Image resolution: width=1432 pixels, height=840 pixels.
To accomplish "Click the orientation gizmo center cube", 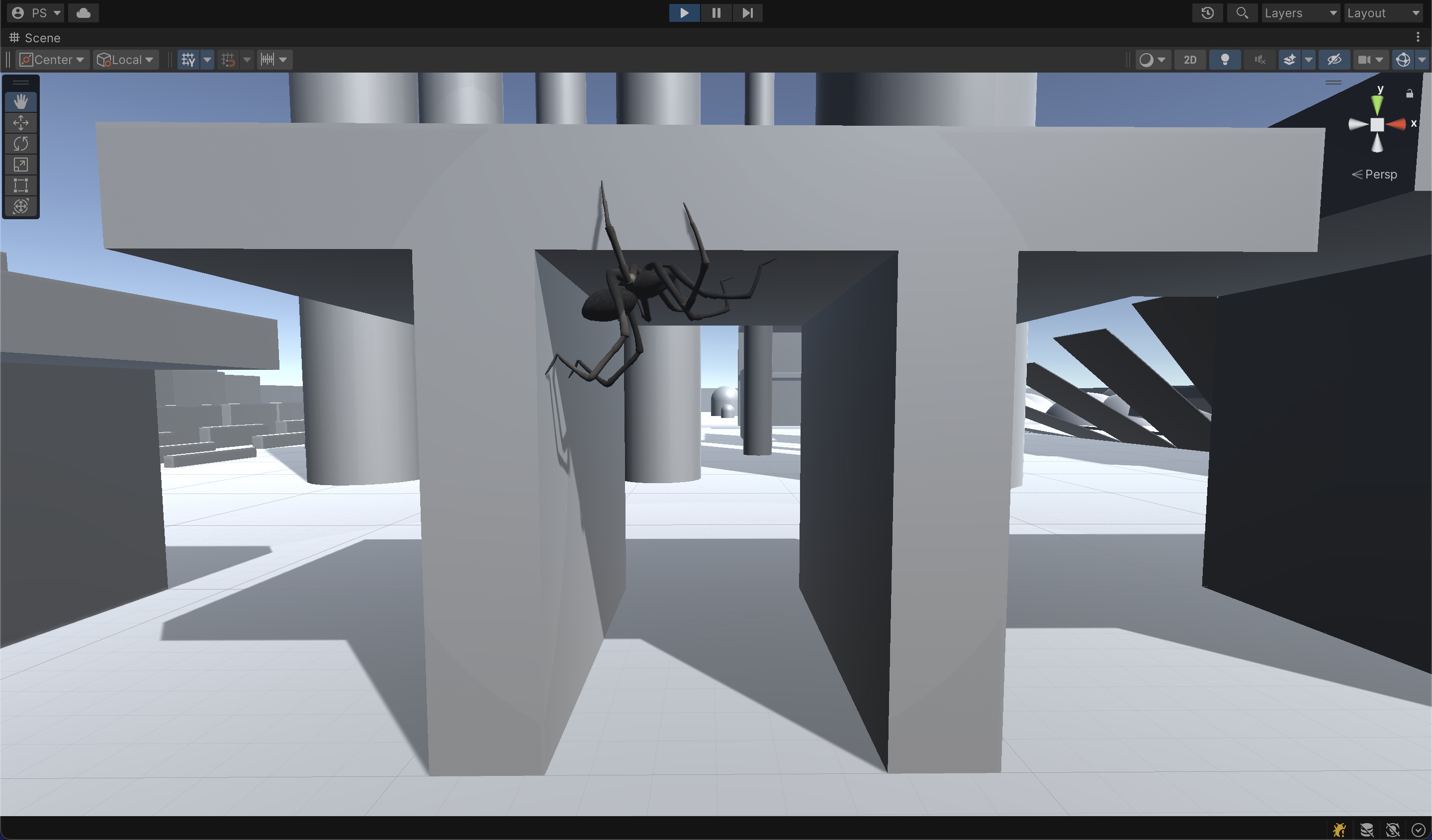I will (x=1377, y=124).
